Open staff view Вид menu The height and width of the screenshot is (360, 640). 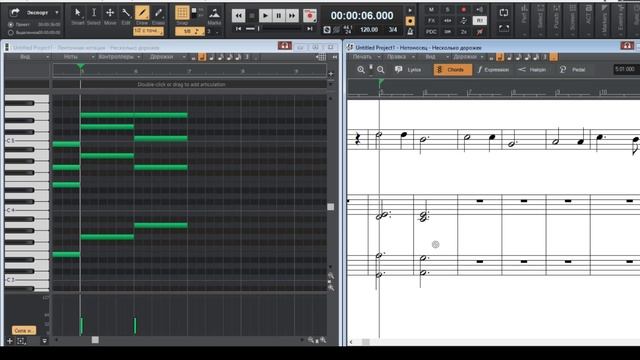[x=430, y=57]
